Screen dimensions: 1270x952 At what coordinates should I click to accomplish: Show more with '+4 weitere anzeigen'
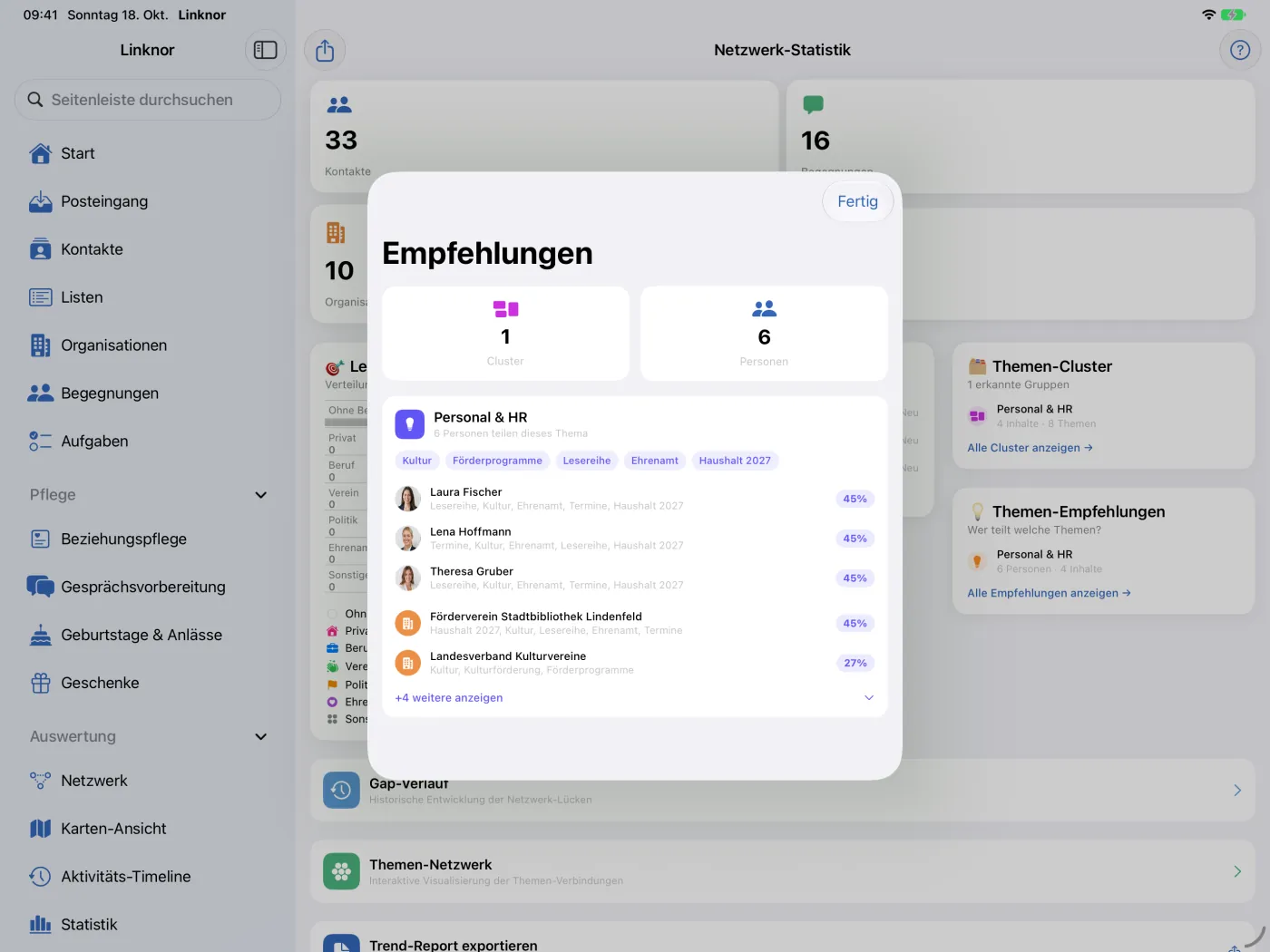[x=449, y=698]
